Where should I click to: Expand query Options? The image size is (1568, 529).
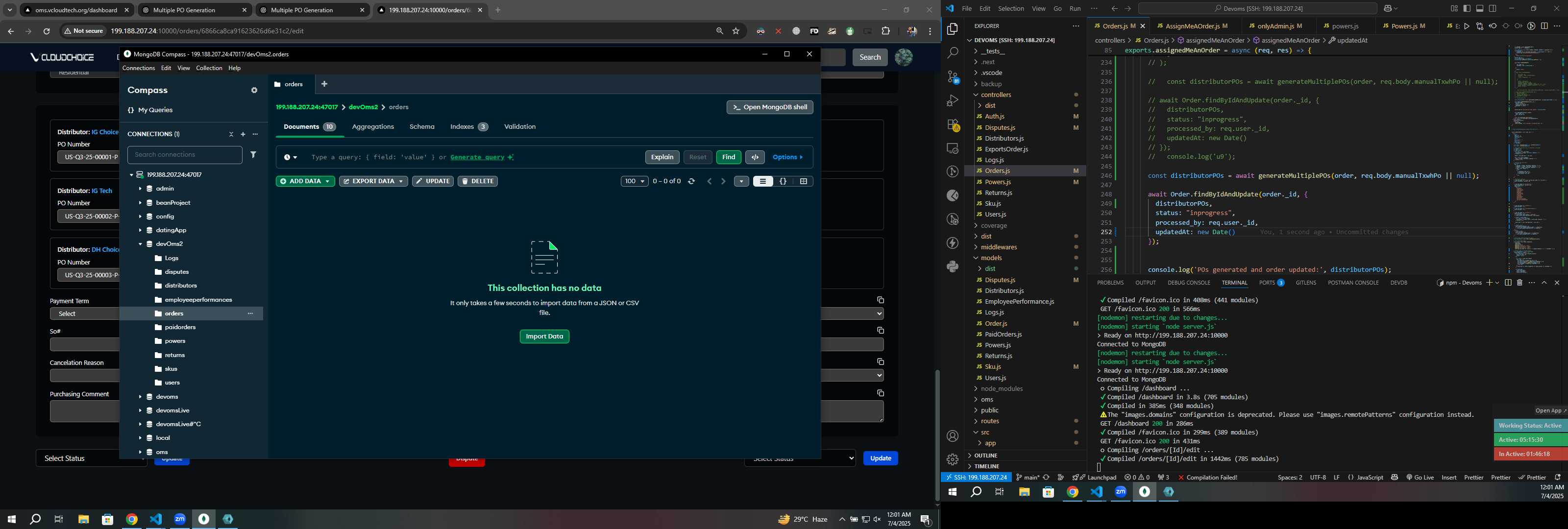pyautogui.click(x=787, y=157)
